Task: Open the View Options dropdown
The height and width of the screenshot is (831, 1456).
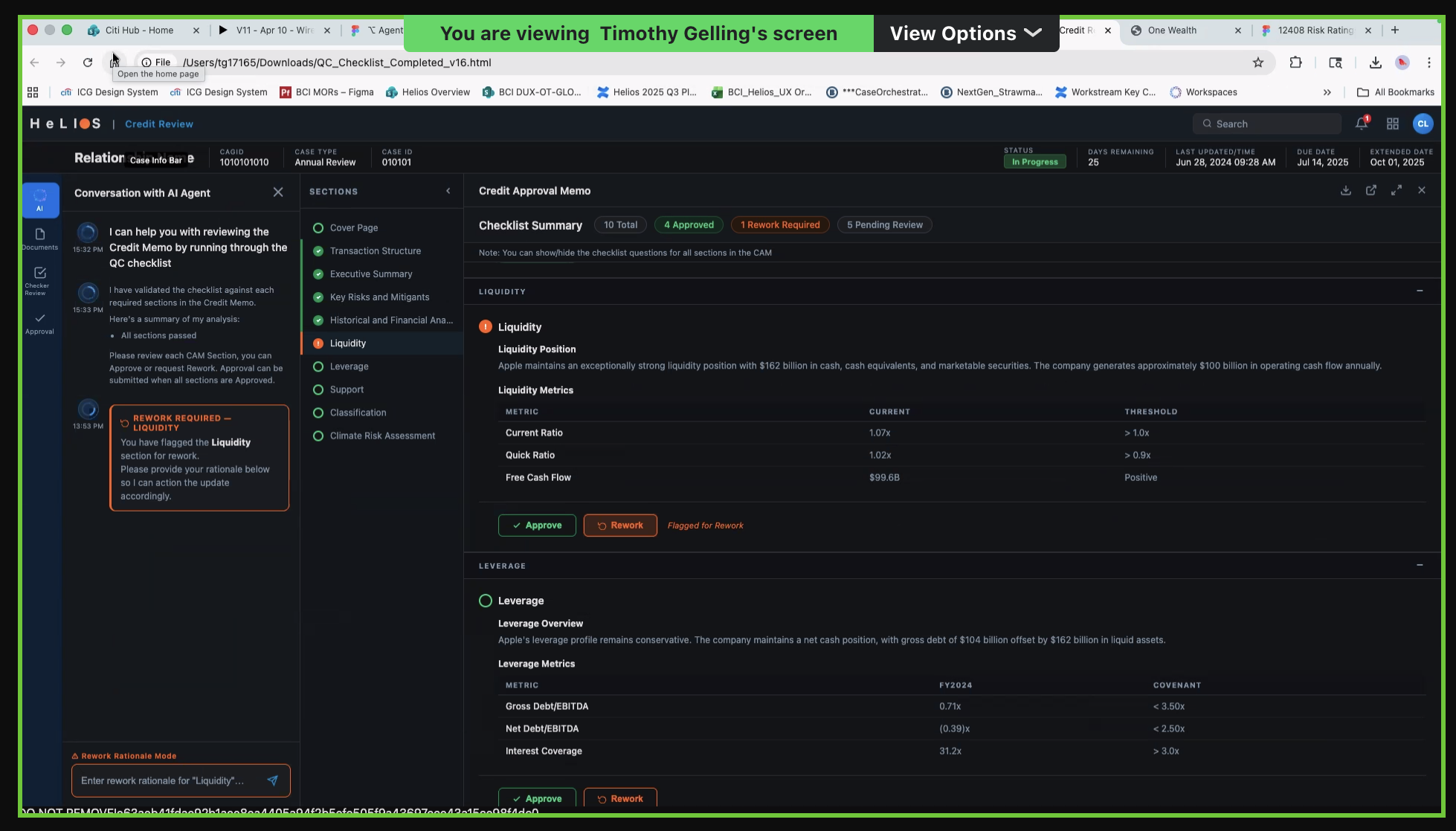Action: coord(966,33)
